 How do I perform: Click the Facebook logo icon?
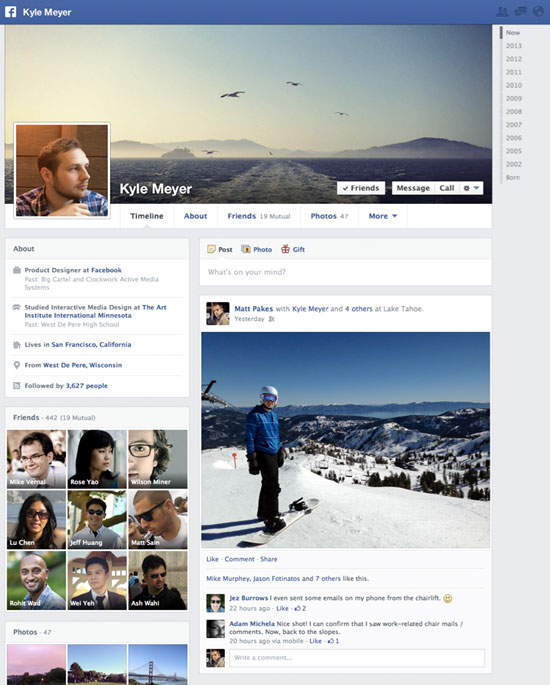(10, 12)
